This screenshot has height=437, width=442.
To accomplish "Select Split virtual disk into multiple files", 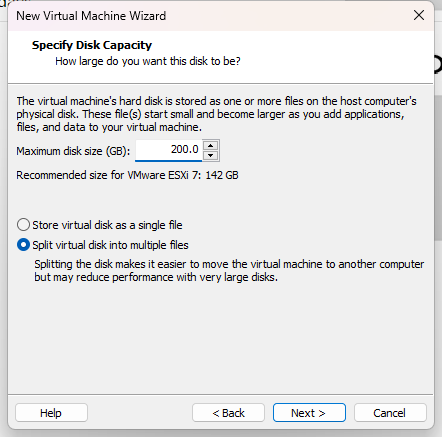I will [103, 245].
